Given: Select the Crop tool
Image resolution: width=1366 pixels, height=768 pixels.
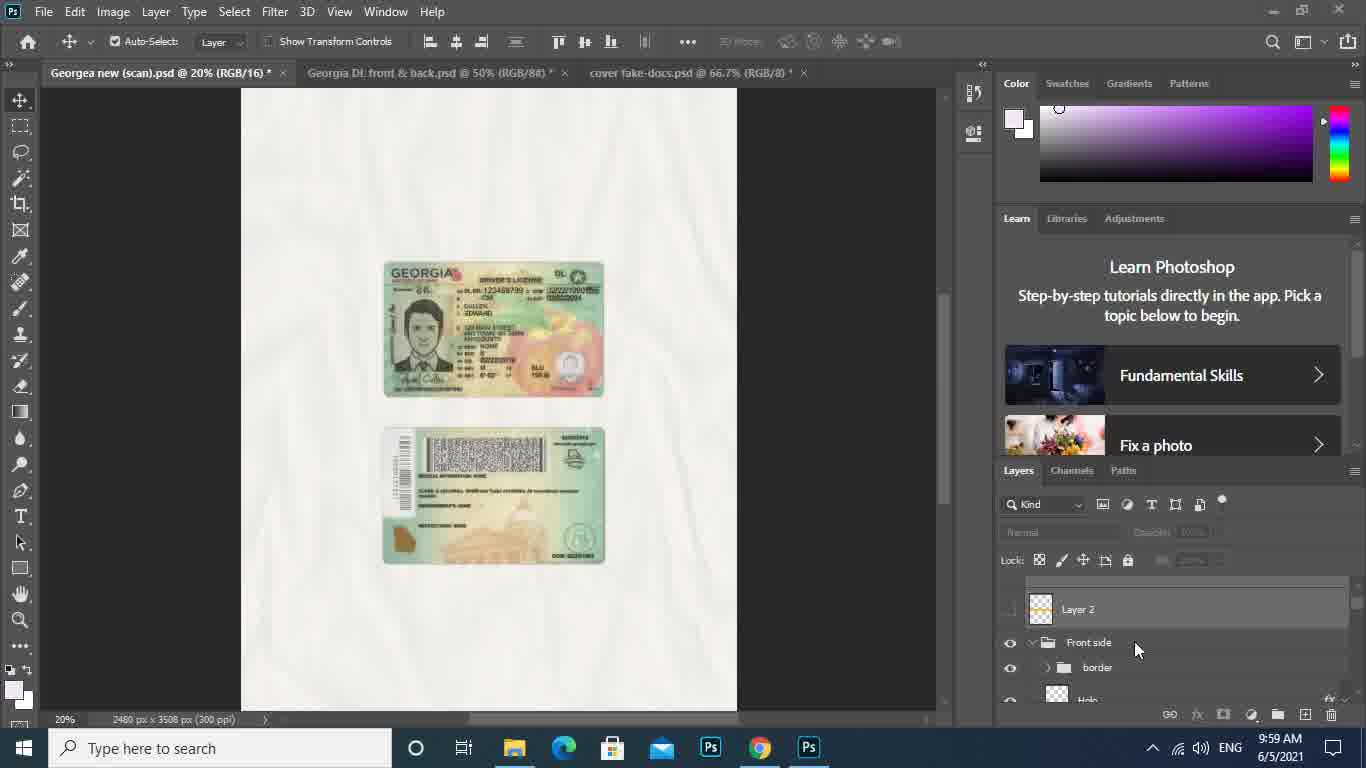Looking at the screenshot, I should [20, 204].
